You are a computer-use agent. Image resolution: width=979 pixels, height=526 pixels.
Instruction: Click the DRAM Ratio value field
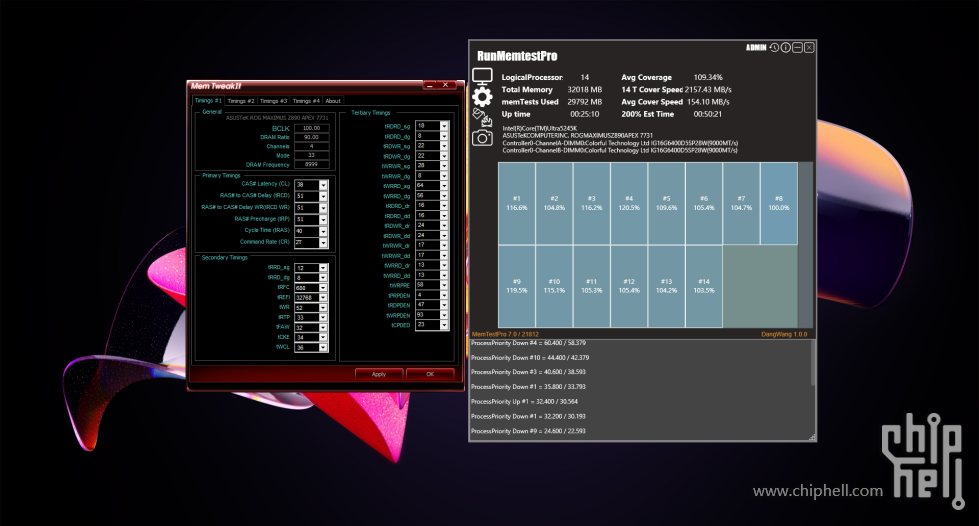click(312, 137)
